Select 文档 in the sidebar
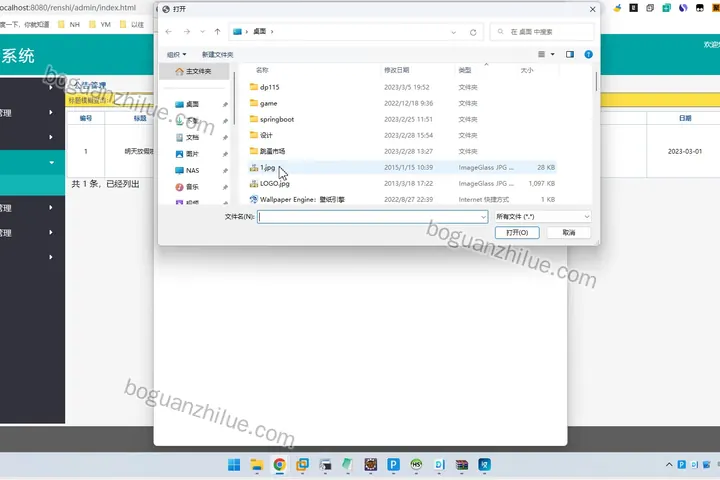The image size is (720, 480). pos(193,137)
